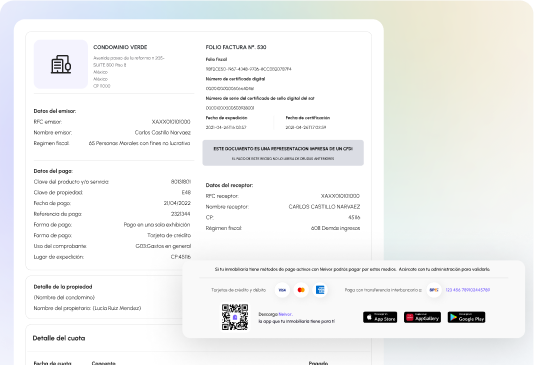Select the Referencia de pago number

click(x=180, y=214)
